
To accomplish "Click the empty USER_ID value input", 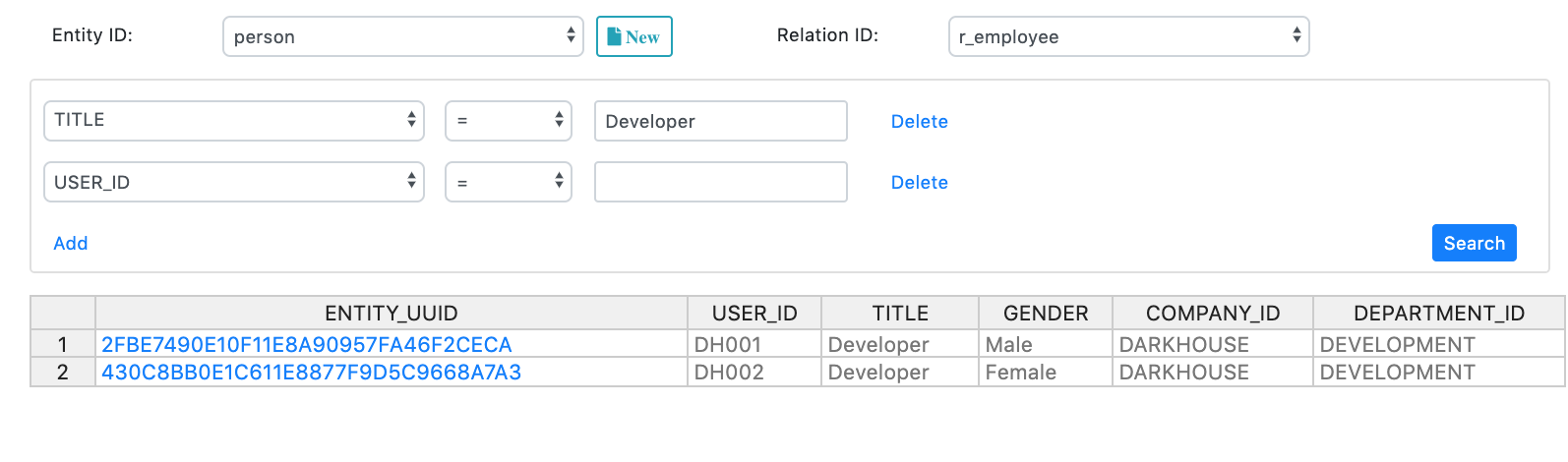I will click(x=720, y=182).
